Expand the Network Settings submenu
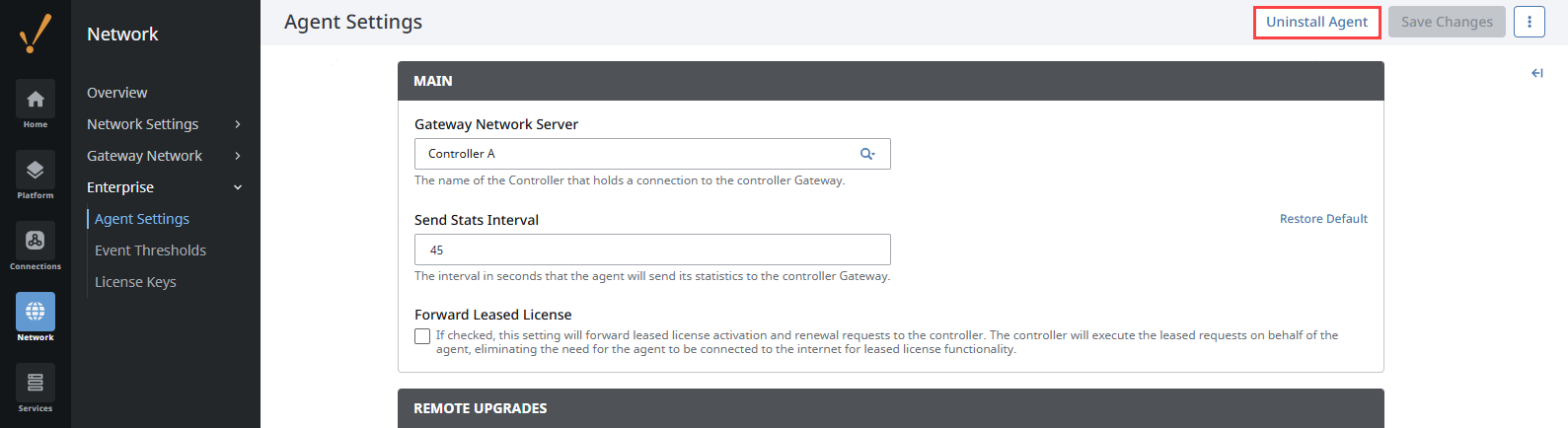This screenshot has width=1568, height=428. tap(238, 124)
